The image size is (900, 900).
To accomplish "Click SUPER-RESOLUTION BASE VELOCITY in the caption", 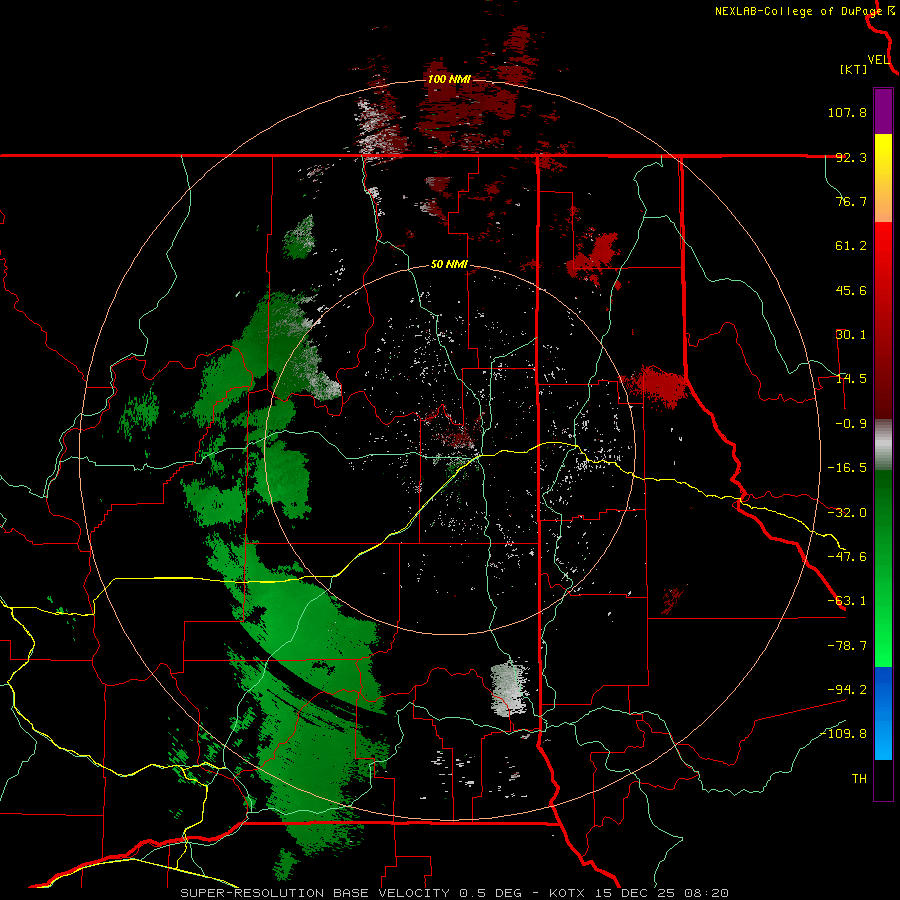I will (x=315, y=893).
